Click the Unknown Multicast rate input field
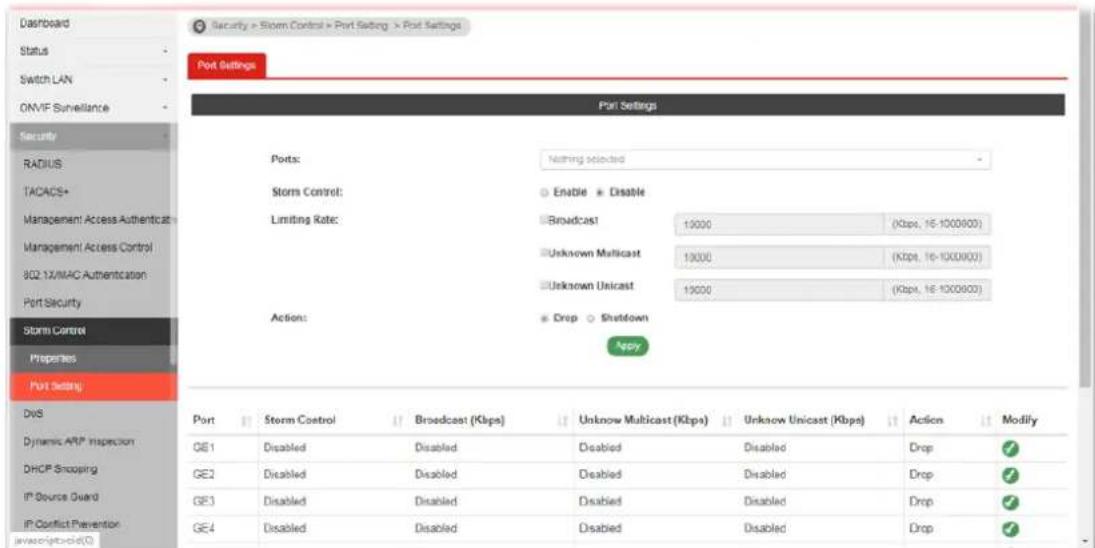This screenshot has height=548, width=1095. point(779,258)
